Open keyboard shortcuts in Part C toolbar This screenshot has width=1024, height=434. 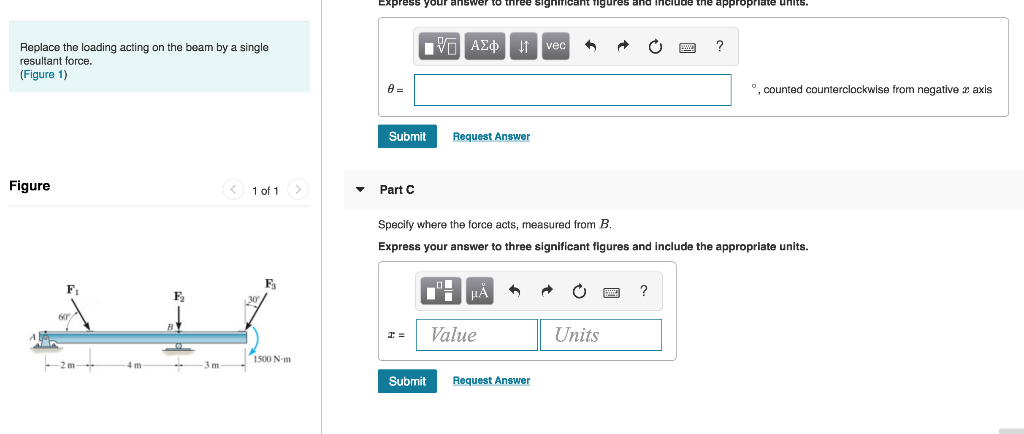point(611,292)
